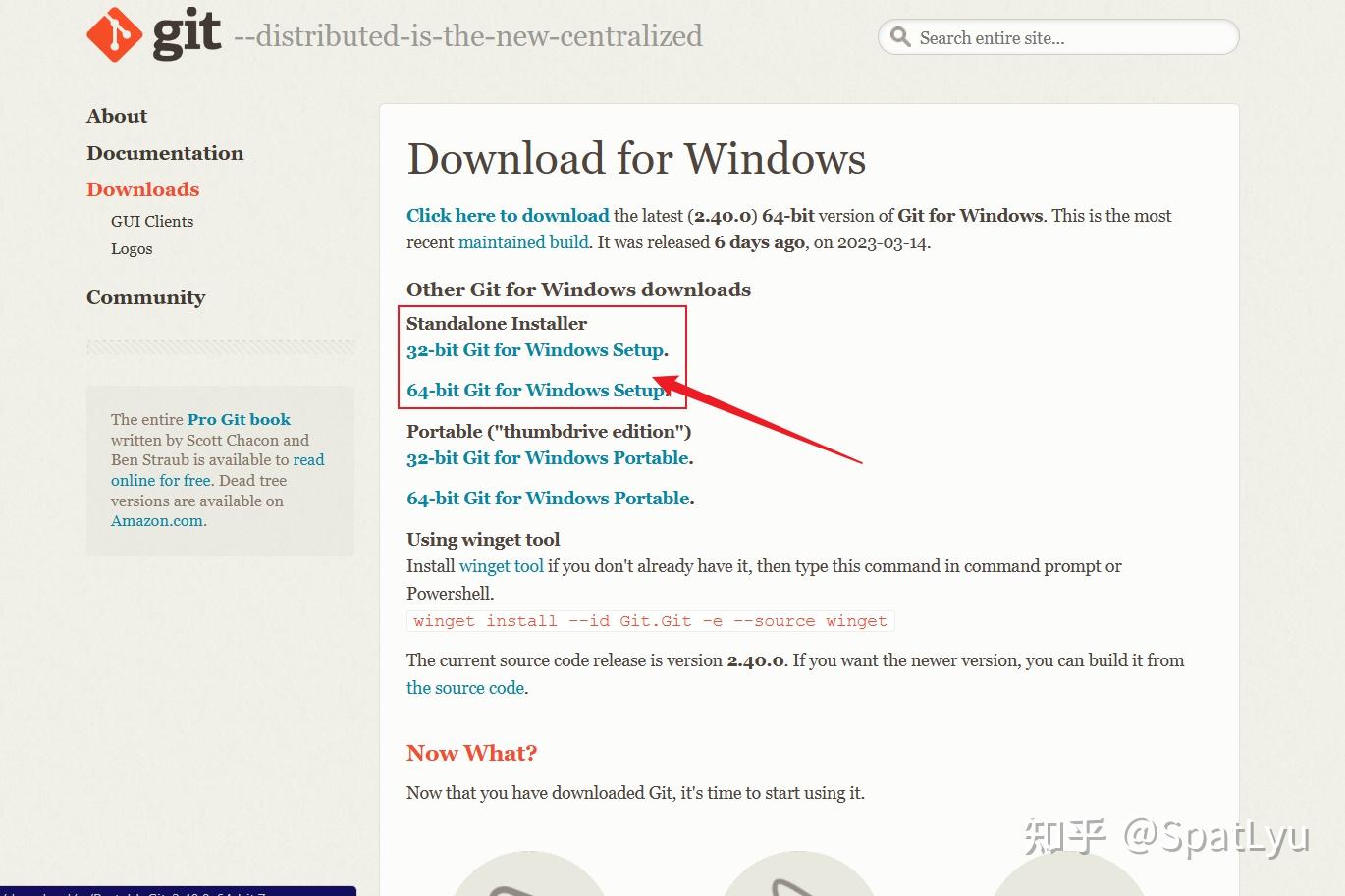This screenshot has width=1345, height=896.
Task: Open the Pro Git book link
Action: tap(239, 419)
